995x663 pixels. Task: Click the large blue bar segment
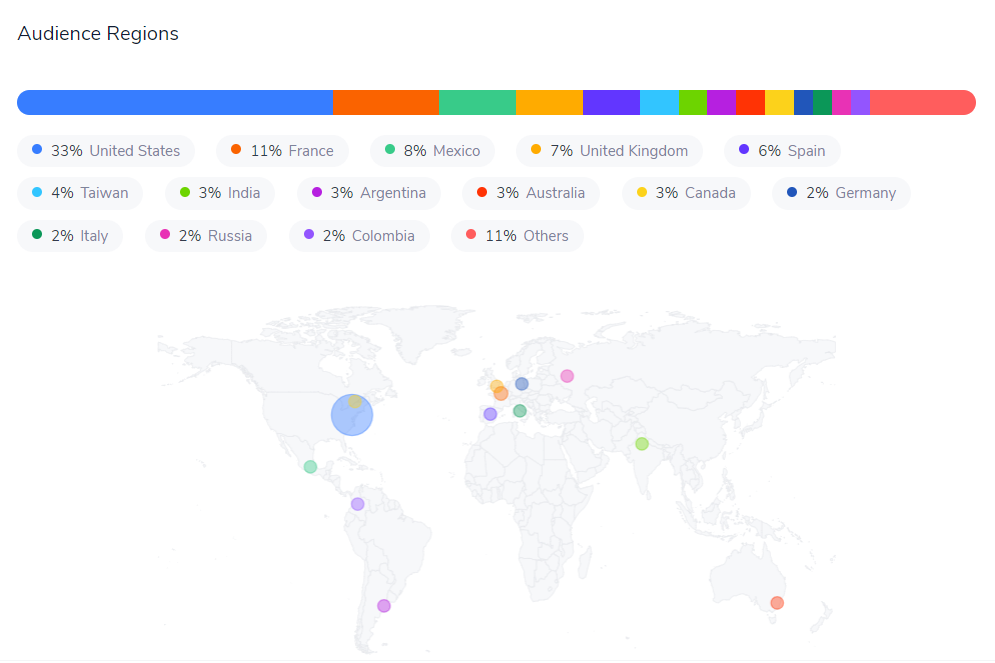click(175, 103)
